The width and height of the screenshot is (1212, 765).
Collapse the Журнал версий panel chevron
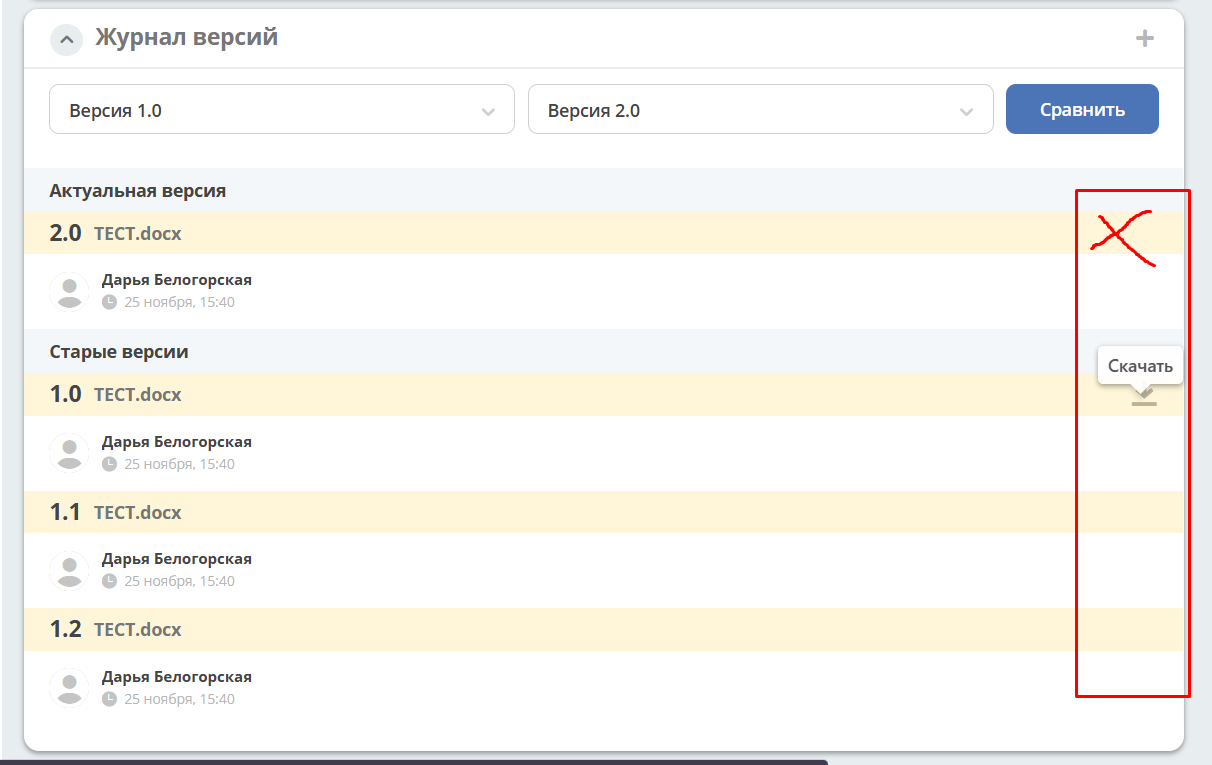(x=66, y=39)
